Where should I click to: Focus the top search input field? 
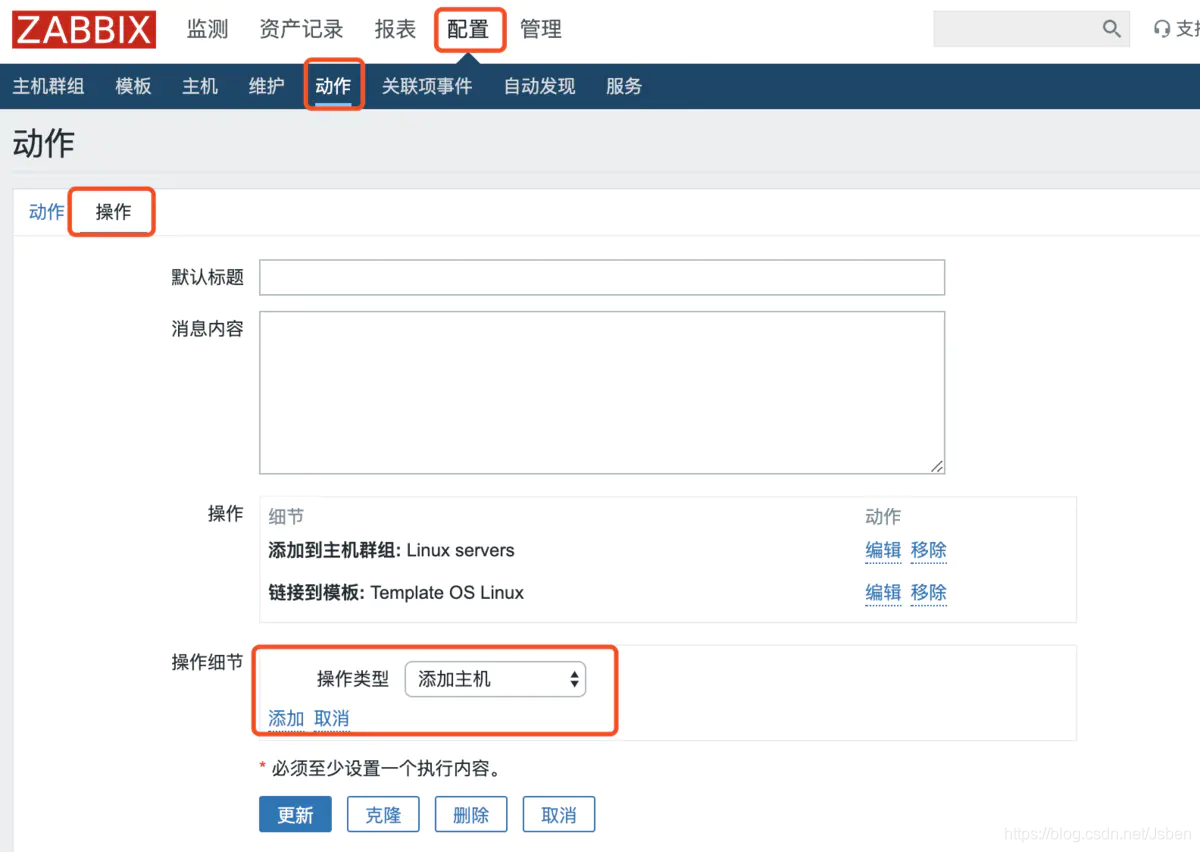pyautogui.click(x=1016, y=29)
